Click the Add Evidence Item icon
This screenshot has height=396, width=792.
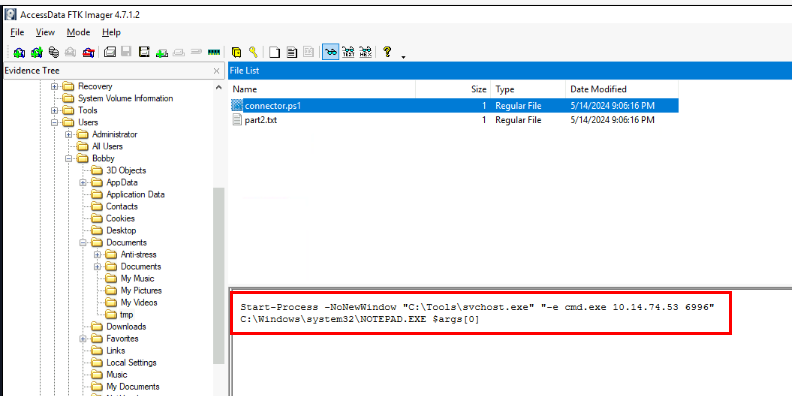click(19, 52)
